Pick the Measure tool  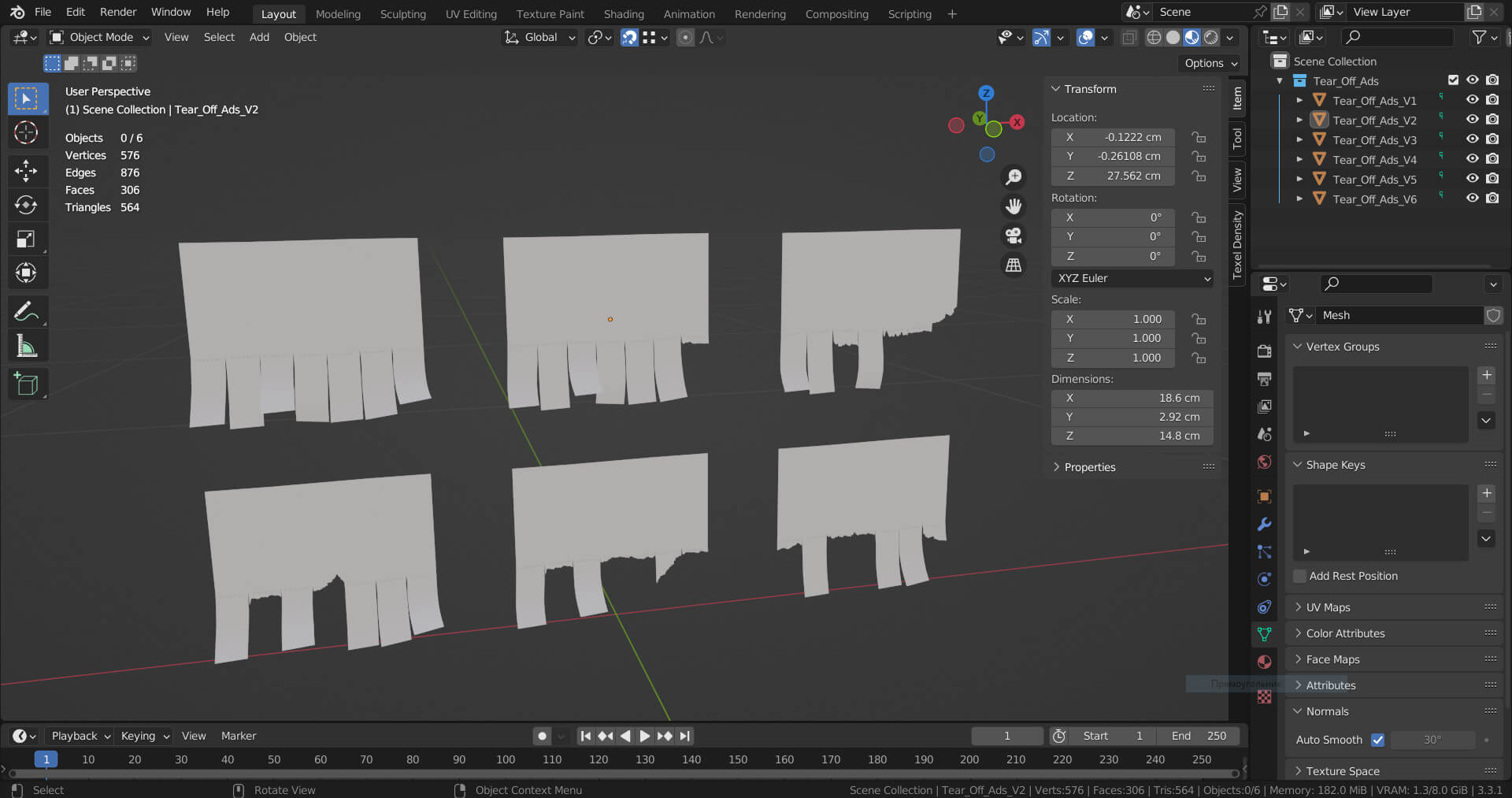26,346
